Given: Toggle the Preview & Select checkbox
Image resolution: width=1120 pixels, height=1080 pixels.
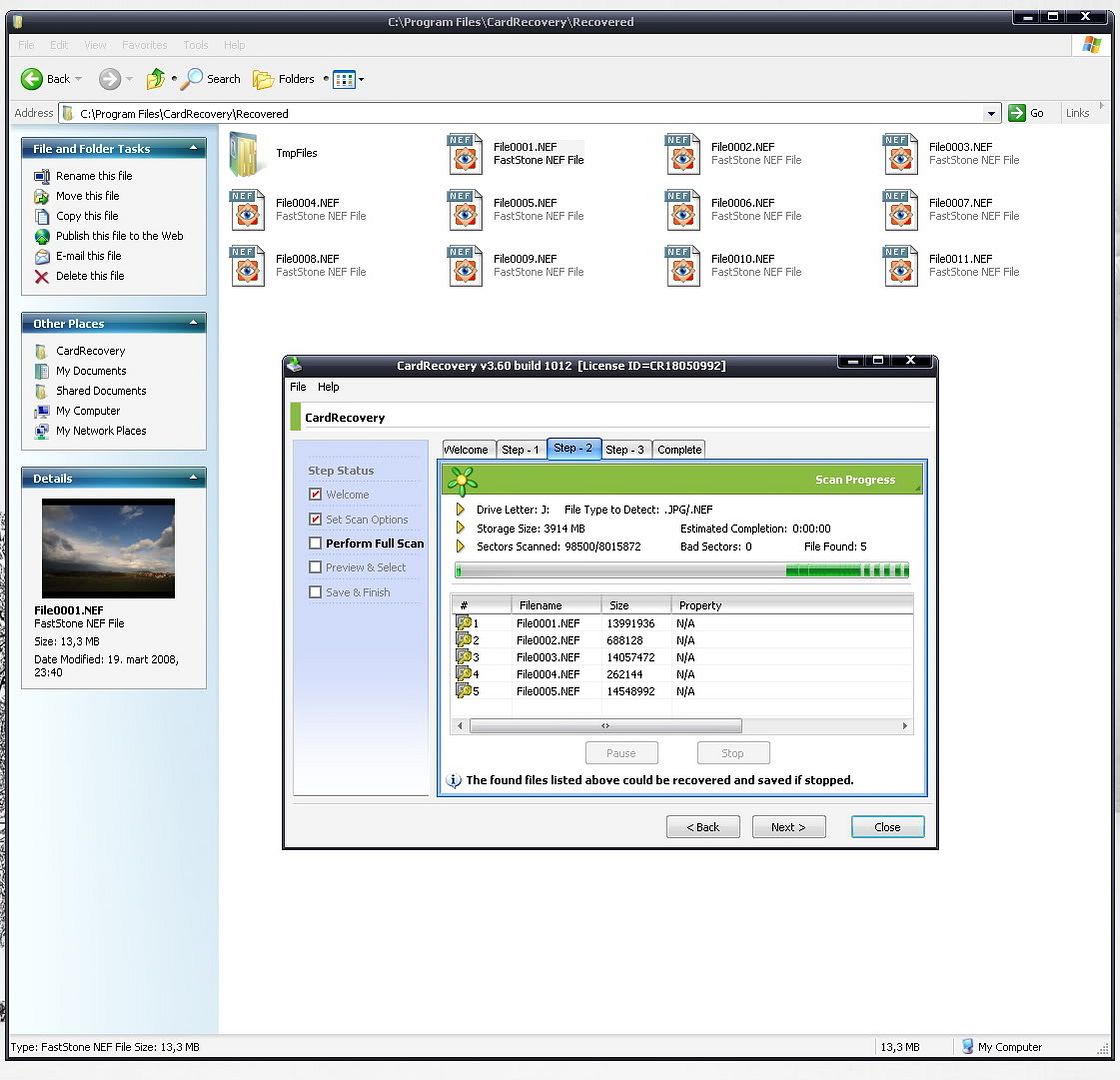Looking at the screenshot, I should [315, 567].
